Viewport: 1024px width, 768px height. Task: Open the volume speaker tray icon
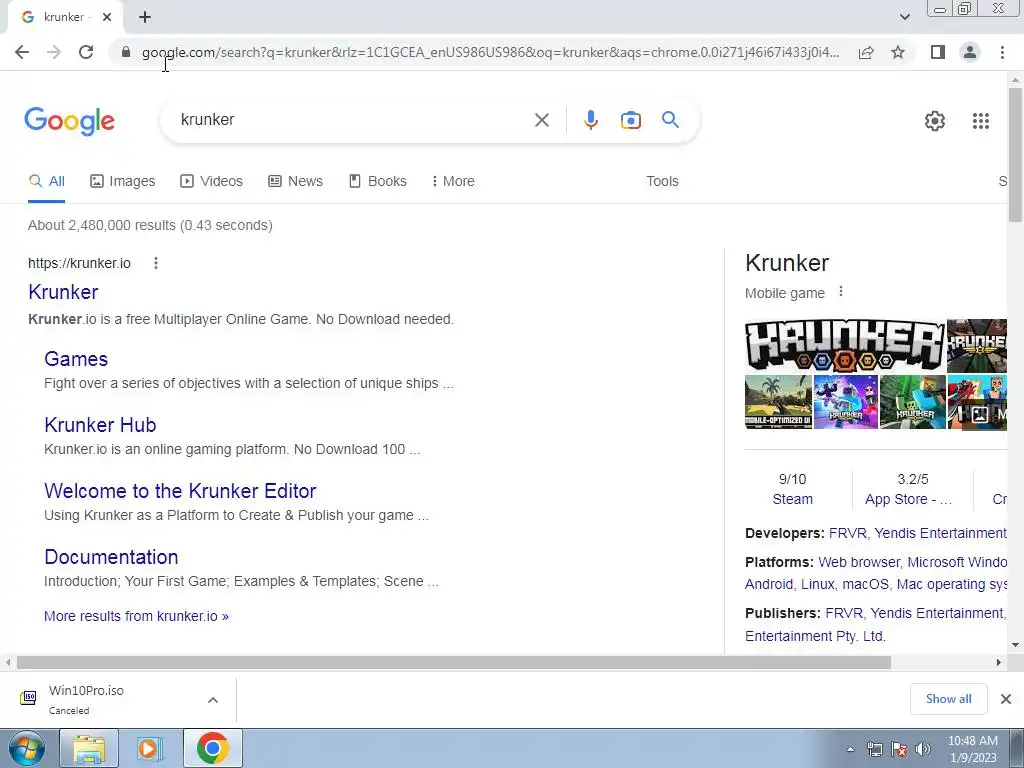coord(922,749)
